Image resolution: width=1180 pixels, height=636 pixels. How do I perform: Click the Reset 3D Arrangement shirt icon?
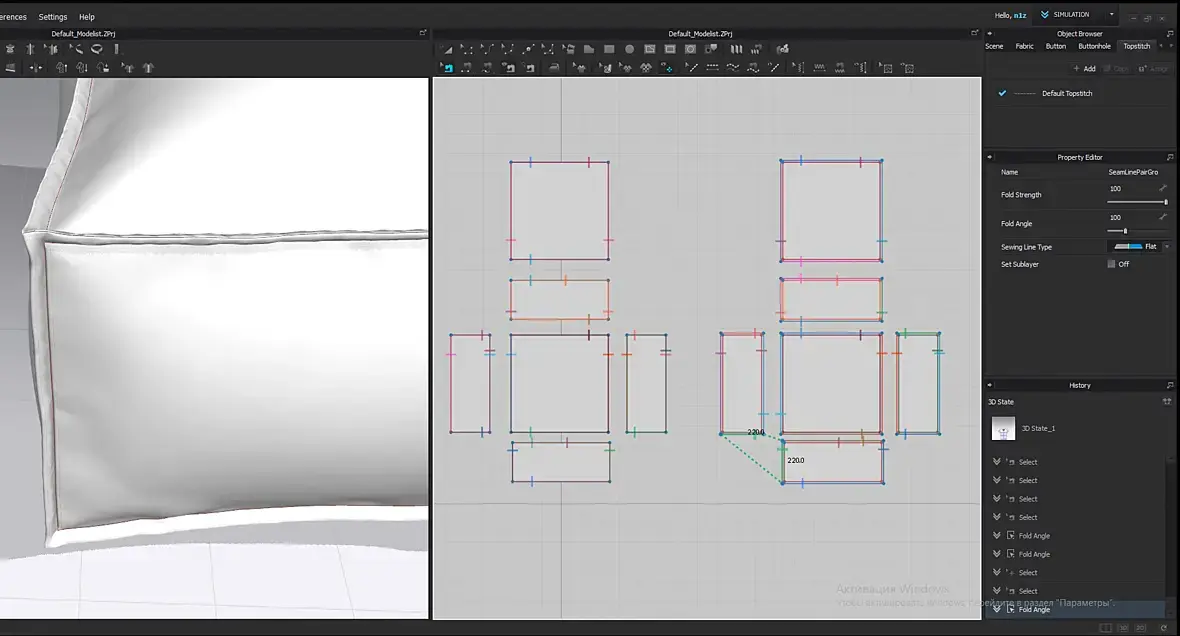[x=148, y=68]
